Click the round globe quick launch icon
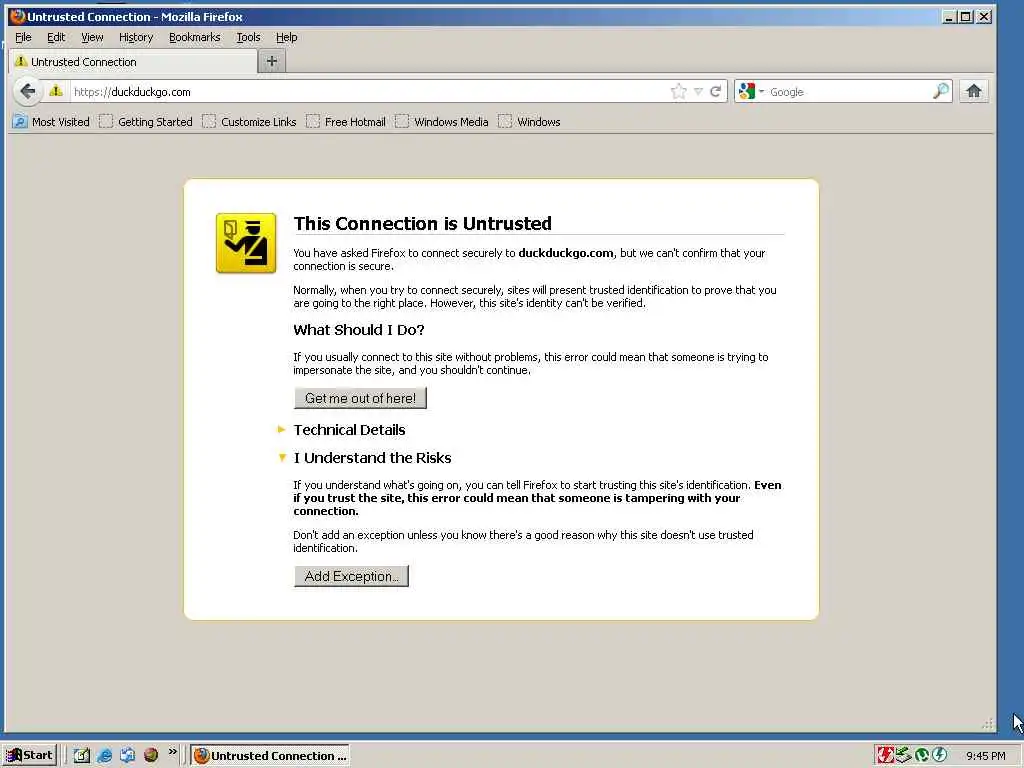This screenshot has width=1024, height=768. pos(151,755)
